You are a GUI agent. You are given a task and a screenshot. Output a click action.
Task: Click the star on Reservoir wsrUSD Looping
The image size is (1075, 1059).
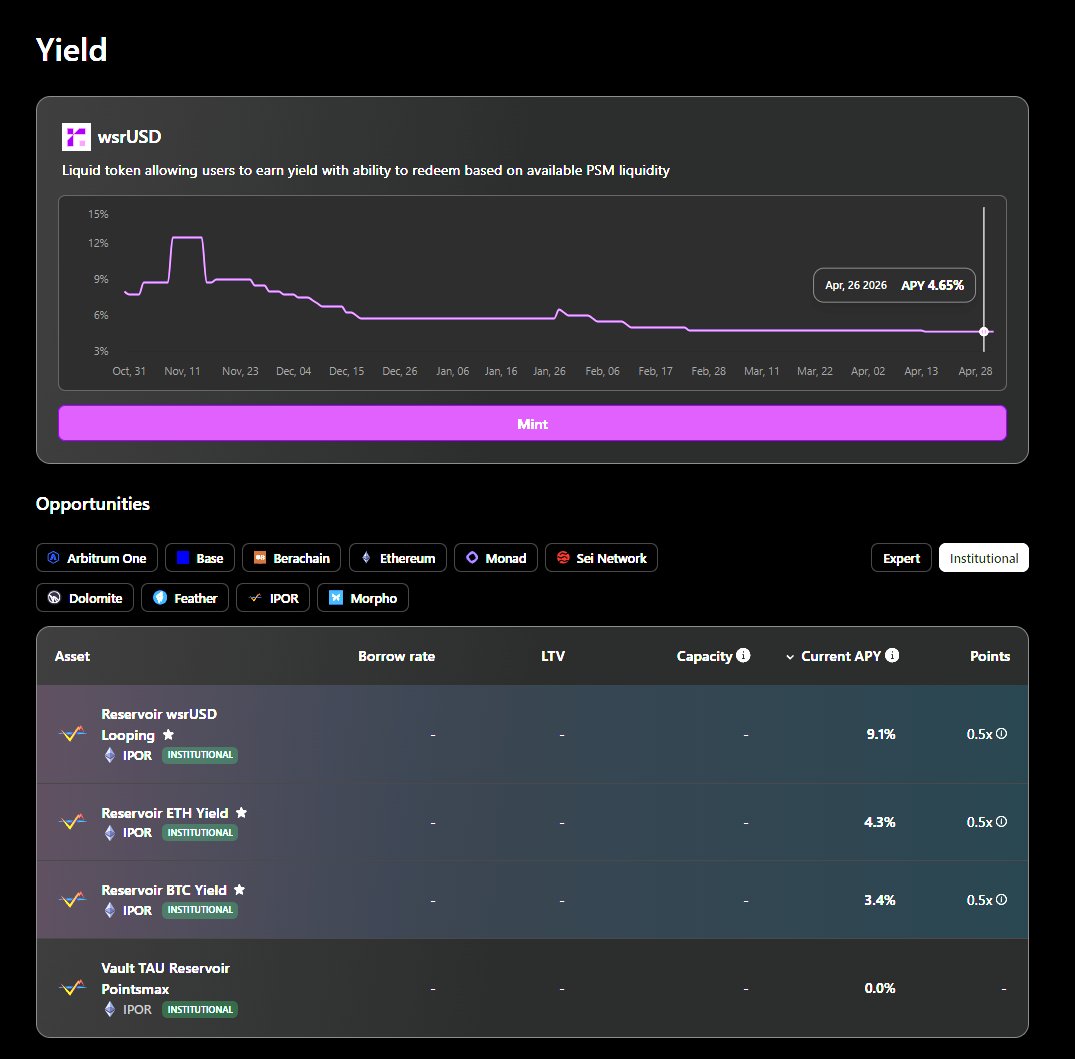pos(168,735)
